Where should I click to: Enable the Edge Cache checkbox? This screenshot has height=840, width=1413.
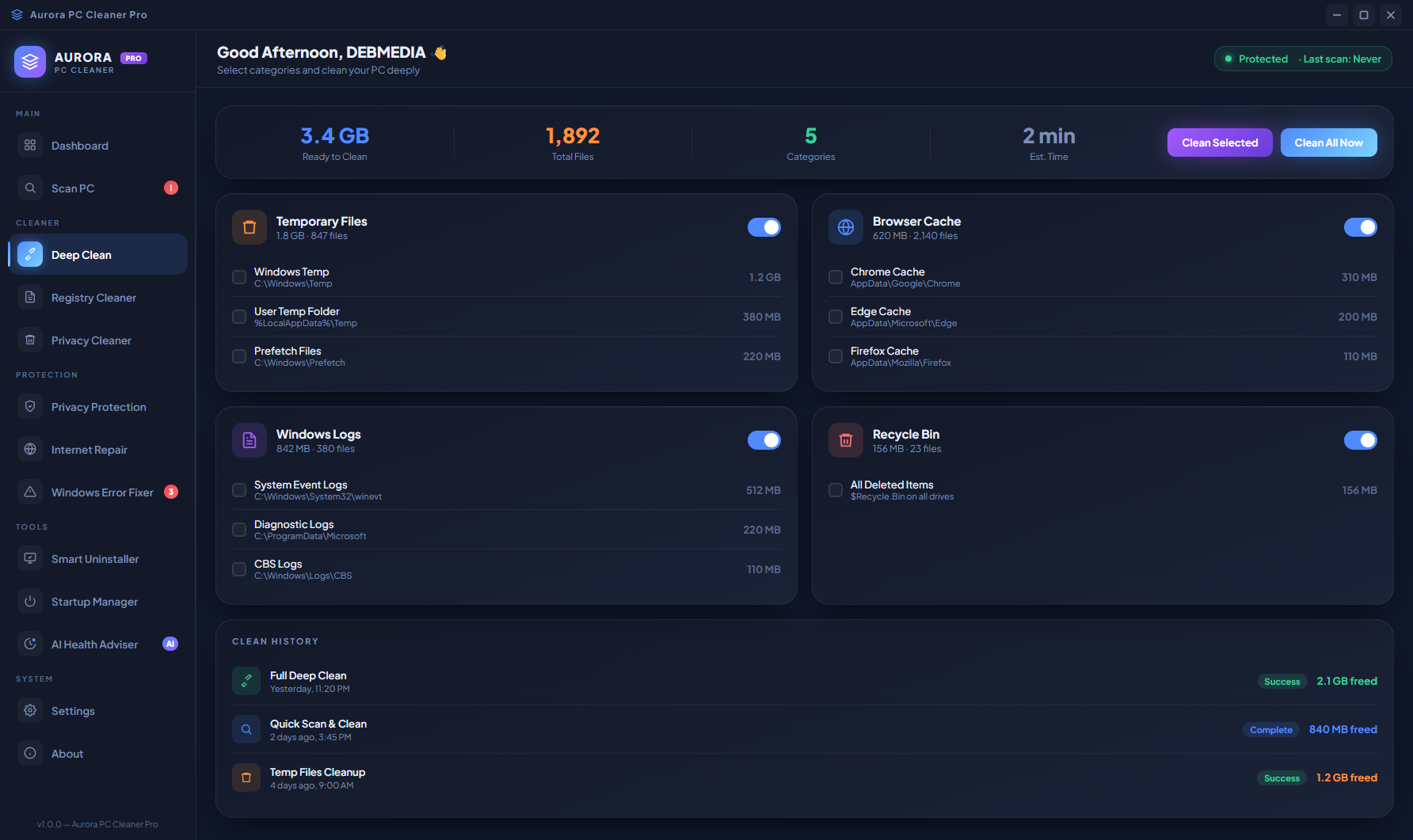[x=836, y=317]
